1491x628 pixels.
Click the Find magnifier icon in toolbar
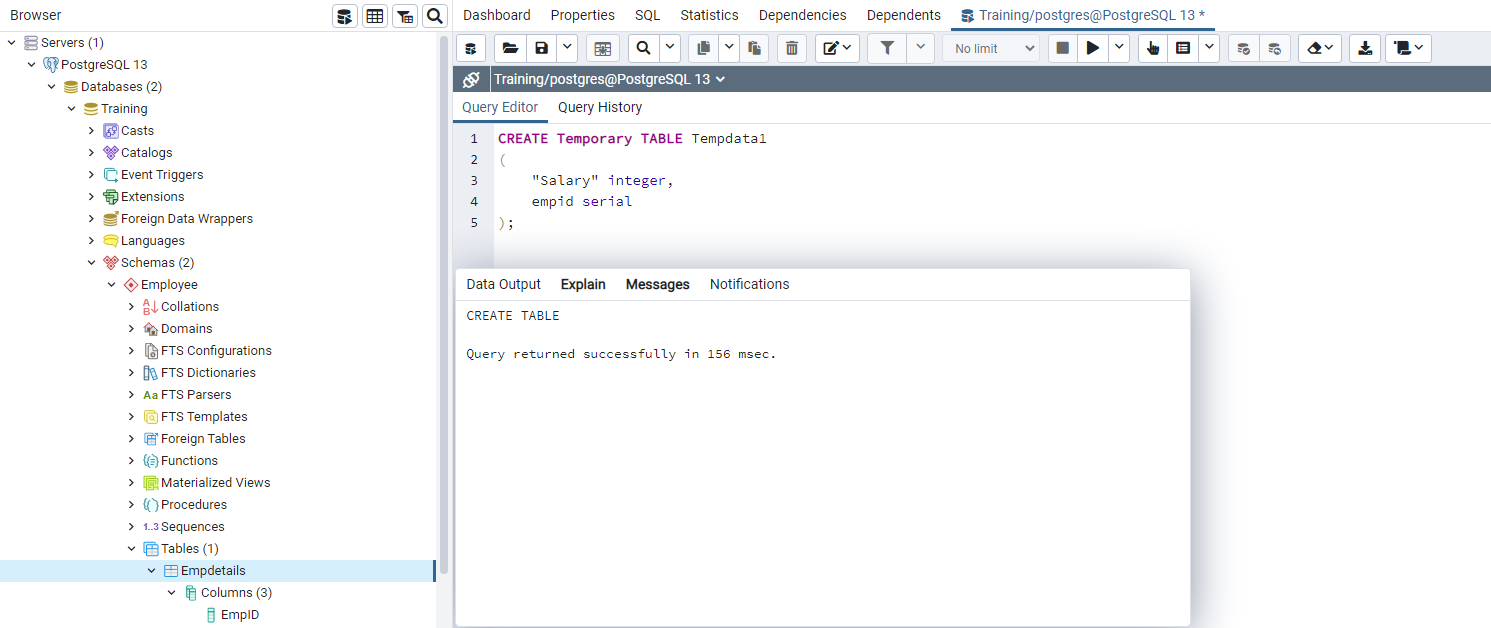644,48
